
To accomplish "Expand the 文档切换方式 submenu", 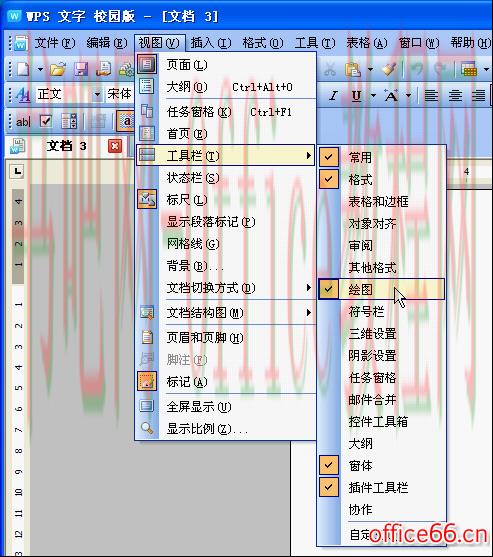I will 226,288.
